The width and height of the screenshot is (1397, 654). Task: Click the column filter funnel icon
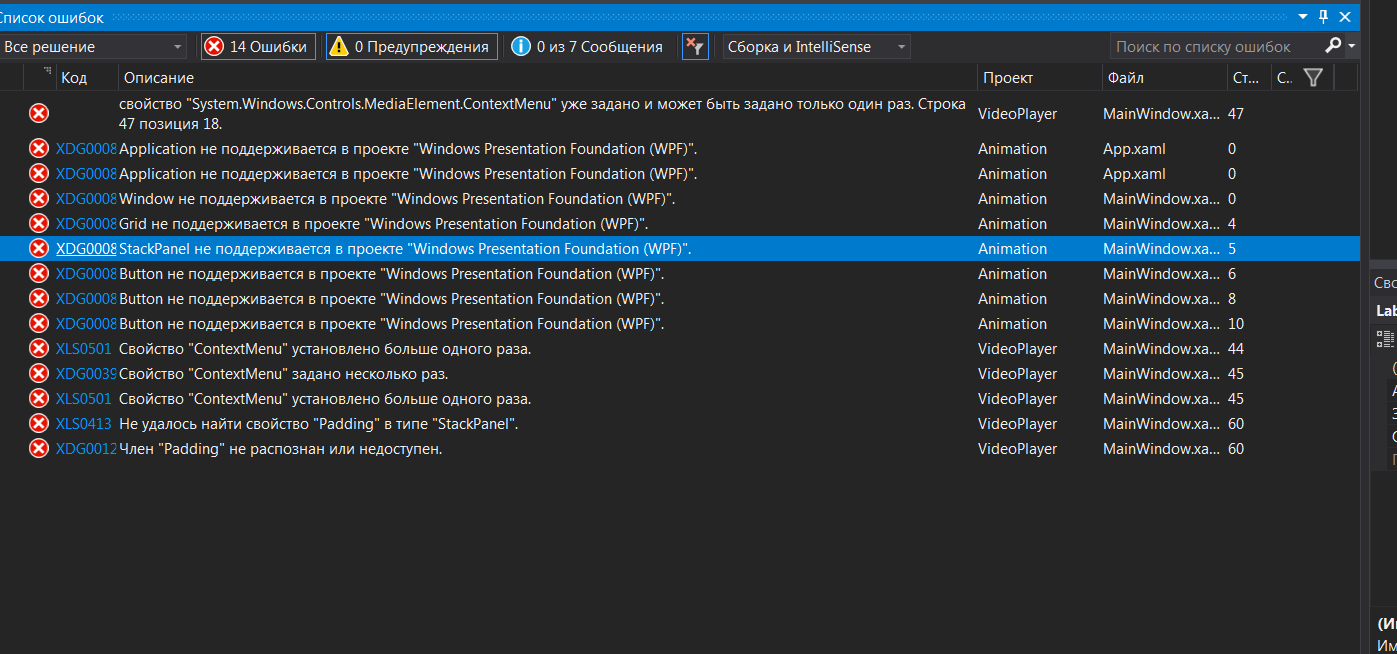(1314, 77)
